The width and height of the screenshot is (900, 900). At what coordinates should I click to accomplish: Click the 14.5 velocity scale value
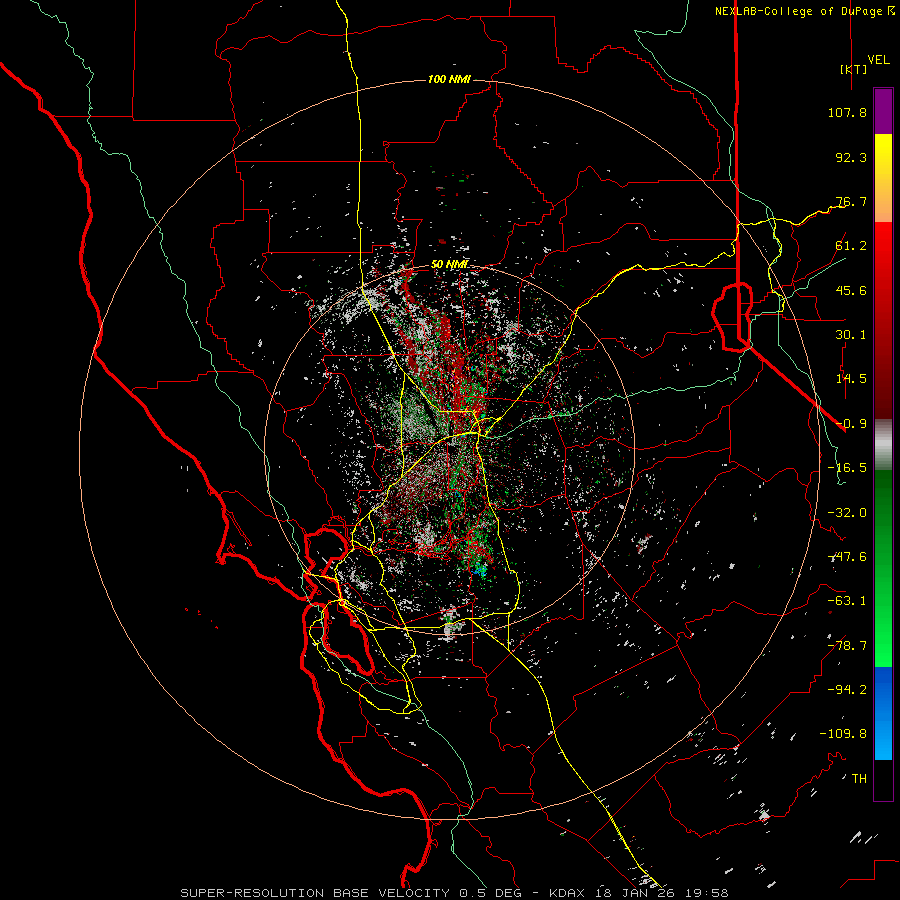851,379
